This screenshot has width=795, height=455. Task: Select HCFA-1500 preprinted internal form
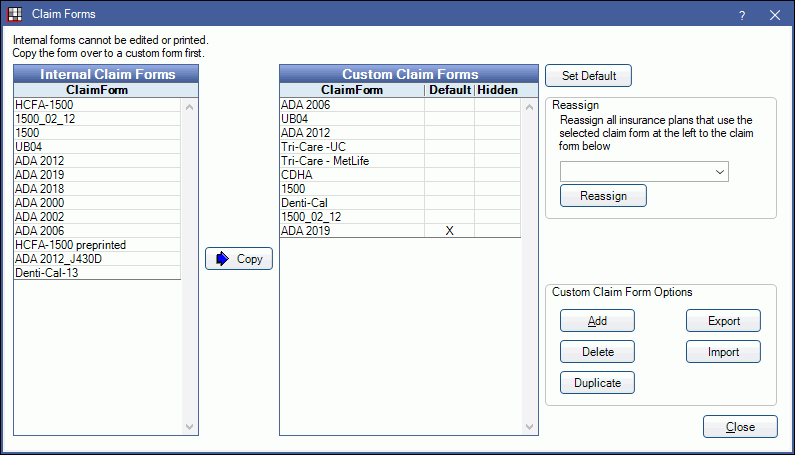tap(97, 245)
